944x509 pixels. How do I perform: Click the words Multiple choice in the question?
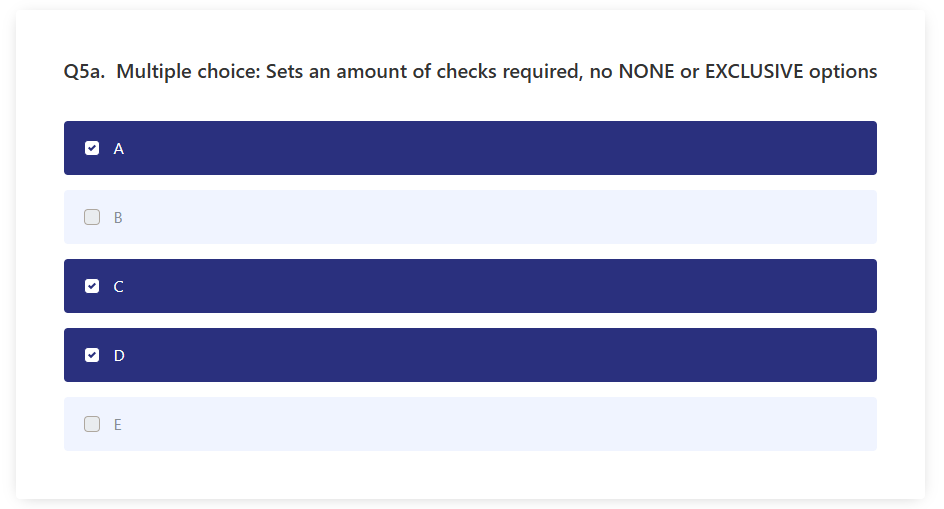188,72
